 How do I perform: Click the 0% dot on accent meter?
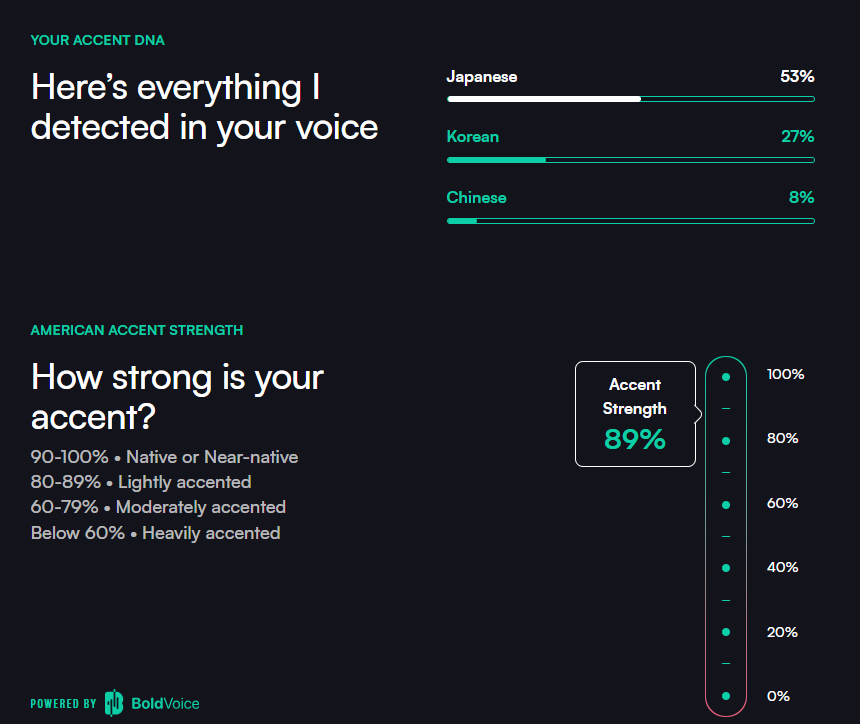(726, 696)
